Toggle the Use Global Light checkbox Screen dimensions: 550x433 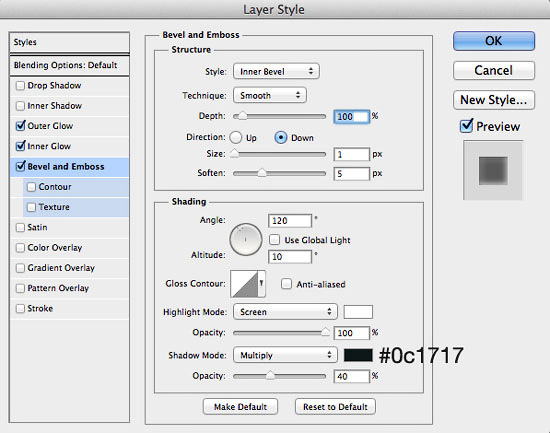click(x=274, y=240)
